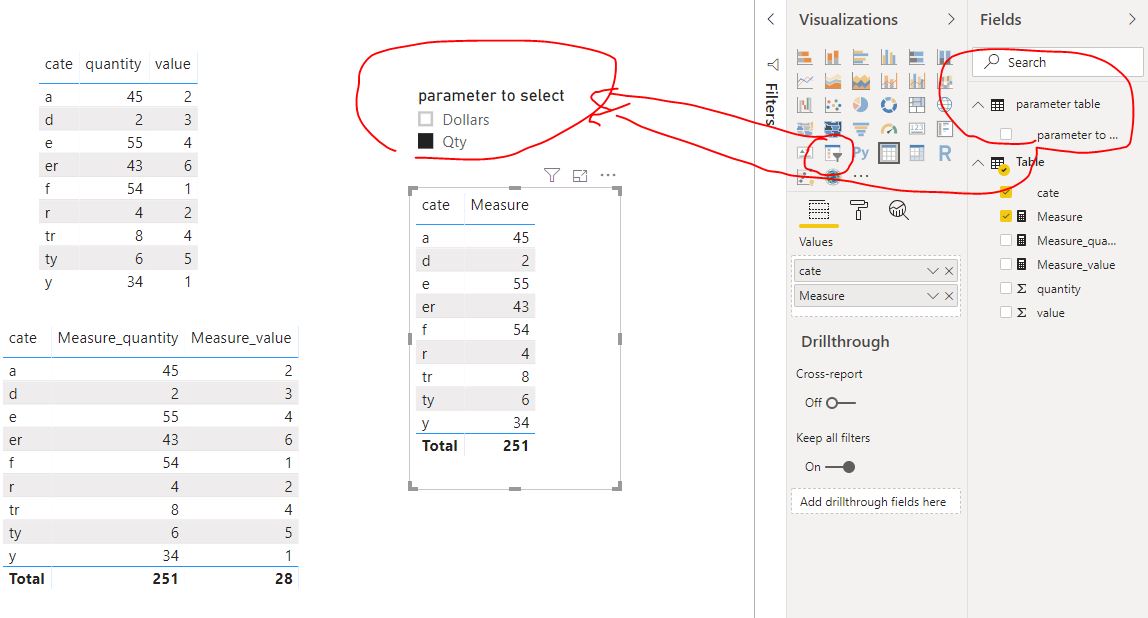Click the quantity column header in top table
Viewport: 1148px width, 618px height.
click(113, 64)
